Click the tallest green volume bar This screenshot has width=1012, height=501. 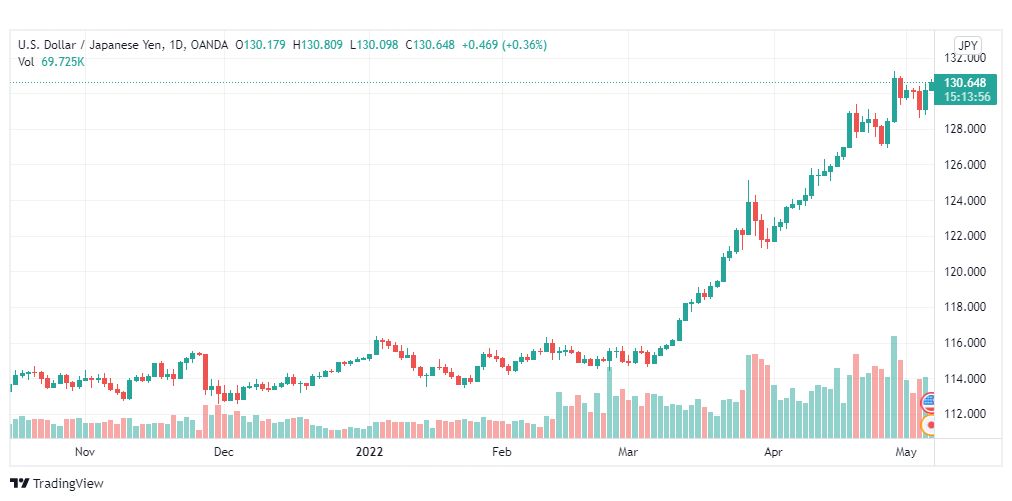tap(894, 387)
